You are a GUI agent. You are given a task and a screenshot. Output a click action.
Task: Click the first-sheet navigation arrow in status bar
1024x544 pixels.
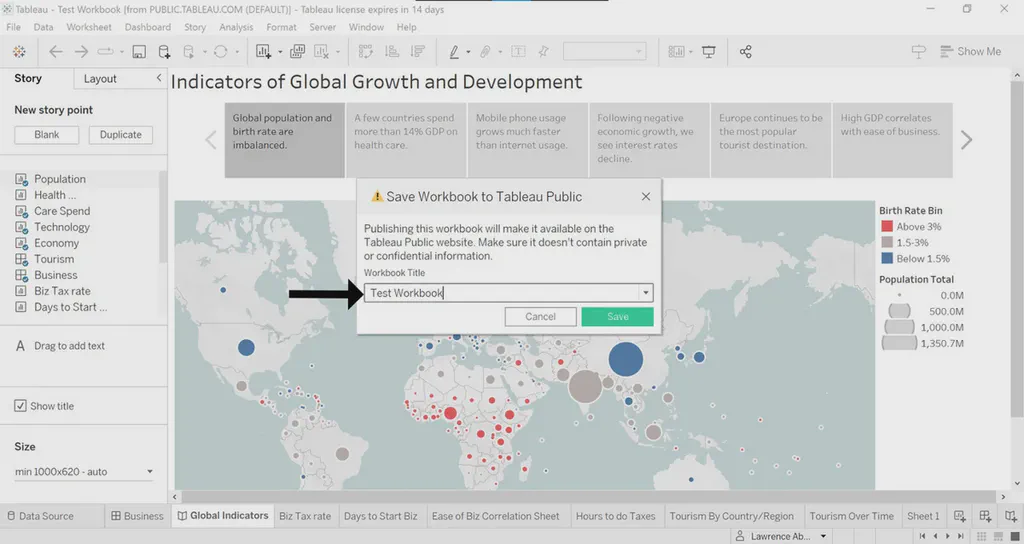coord(922,536)
